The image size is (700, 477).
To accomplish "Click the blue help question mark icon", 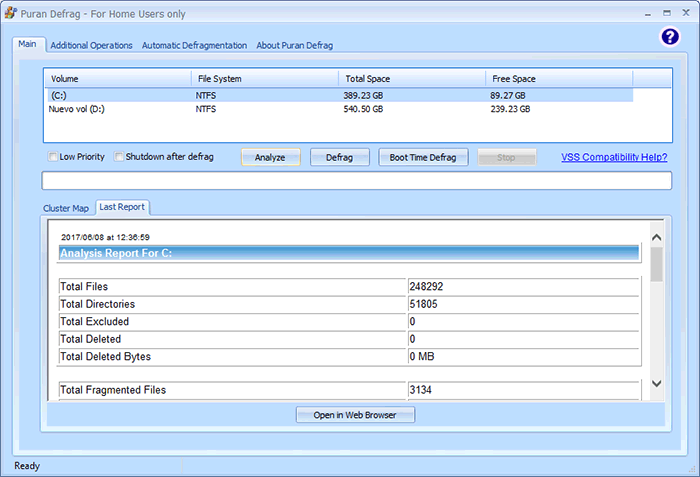I will point(670,37).
